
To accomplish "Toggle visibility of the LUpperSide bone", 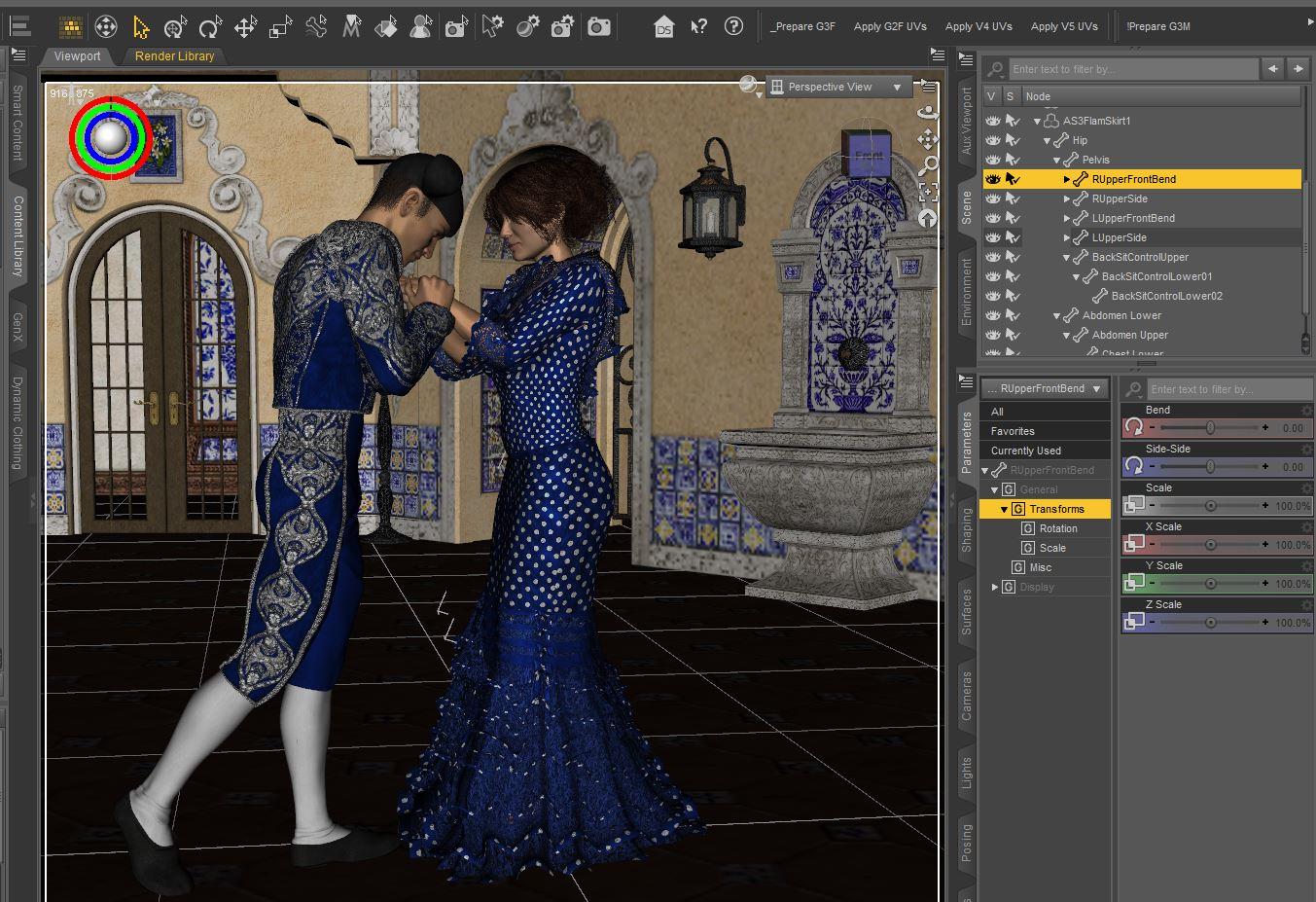I will point(992,237).
